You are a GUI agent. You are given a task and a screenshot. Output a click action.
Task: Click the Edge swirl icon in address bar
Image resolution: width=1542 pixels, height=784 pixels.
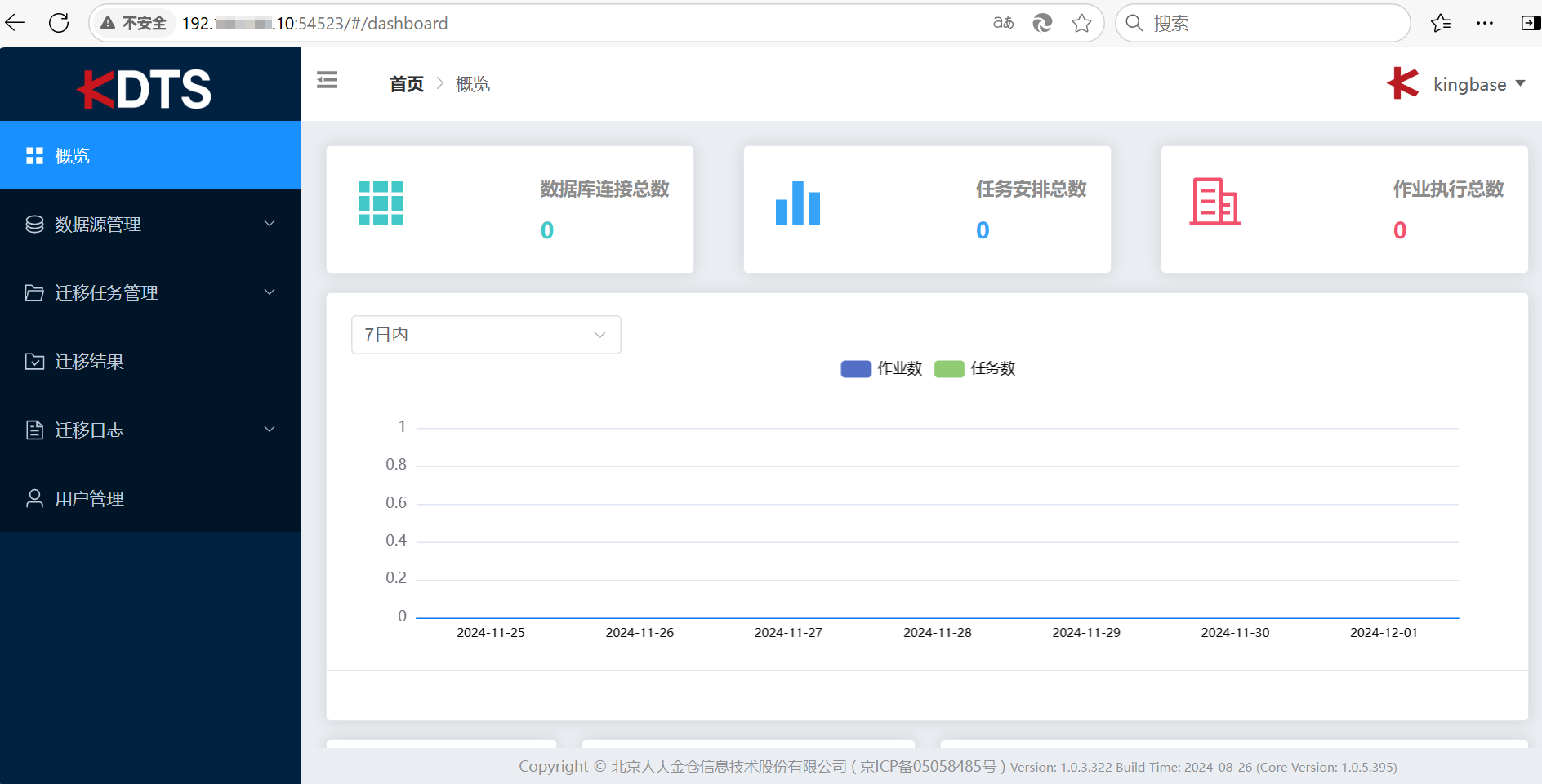coord(1042,23)
